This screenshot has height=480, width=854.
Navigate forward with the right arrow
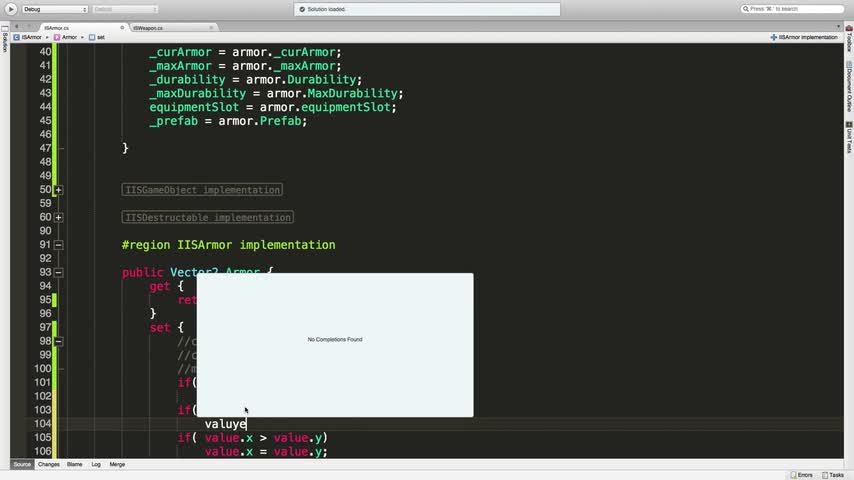[29, 27]
